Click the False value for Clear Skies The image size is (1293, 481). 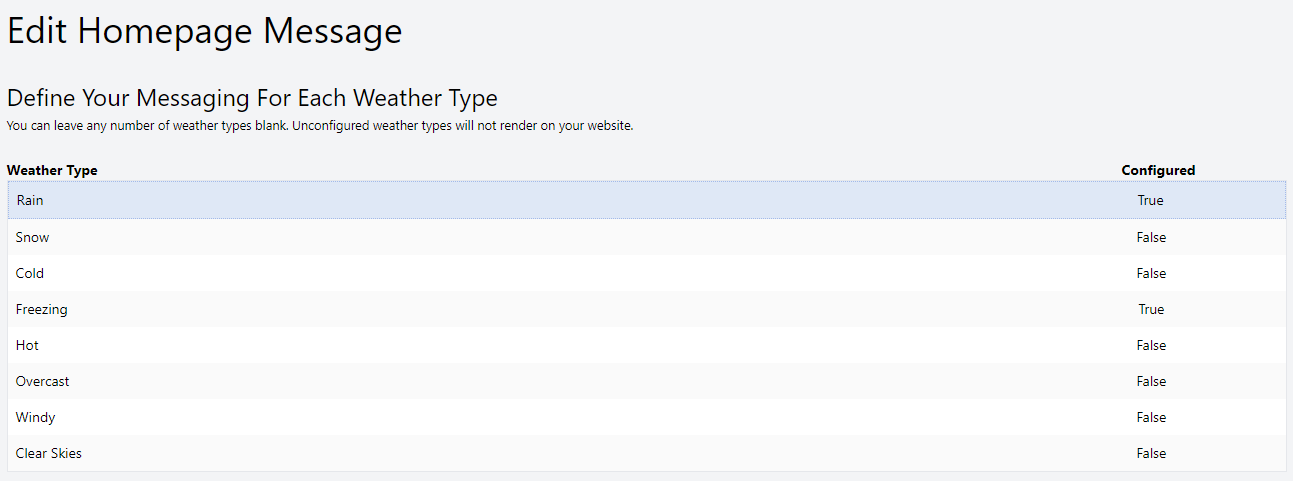point(1151,453)
